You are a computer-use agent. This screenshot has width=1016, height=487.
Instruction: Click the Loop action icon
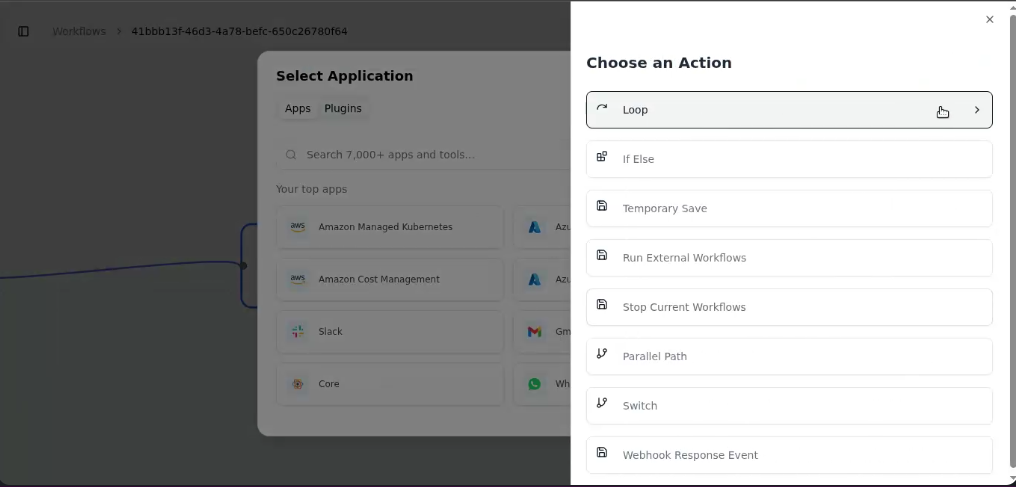(x=602, y=108)
